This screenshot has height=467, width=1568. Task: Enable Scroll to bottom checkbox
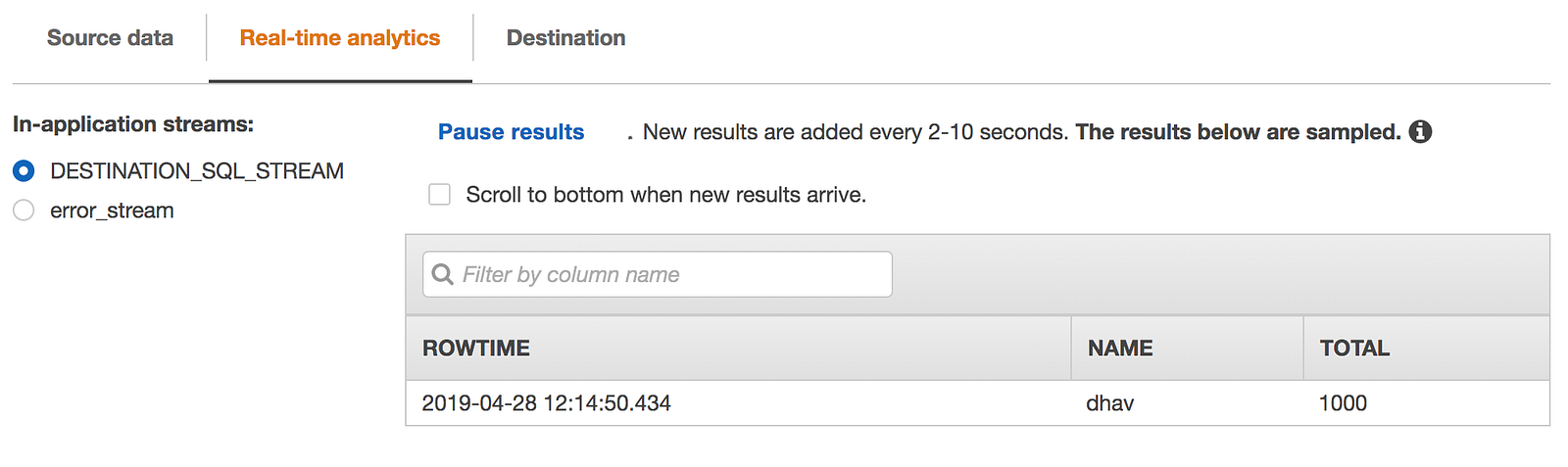pyautogui.click(x=440, y=195)
